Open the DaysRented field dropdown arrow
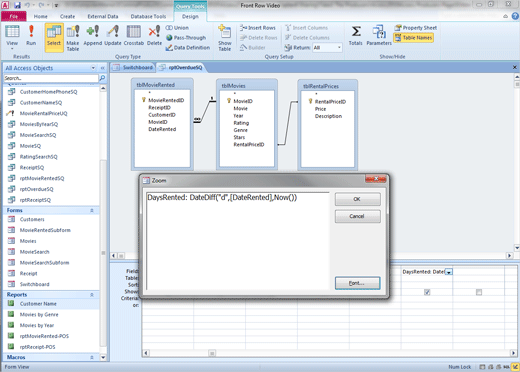The image size is (520, 372). coord(449,272)
